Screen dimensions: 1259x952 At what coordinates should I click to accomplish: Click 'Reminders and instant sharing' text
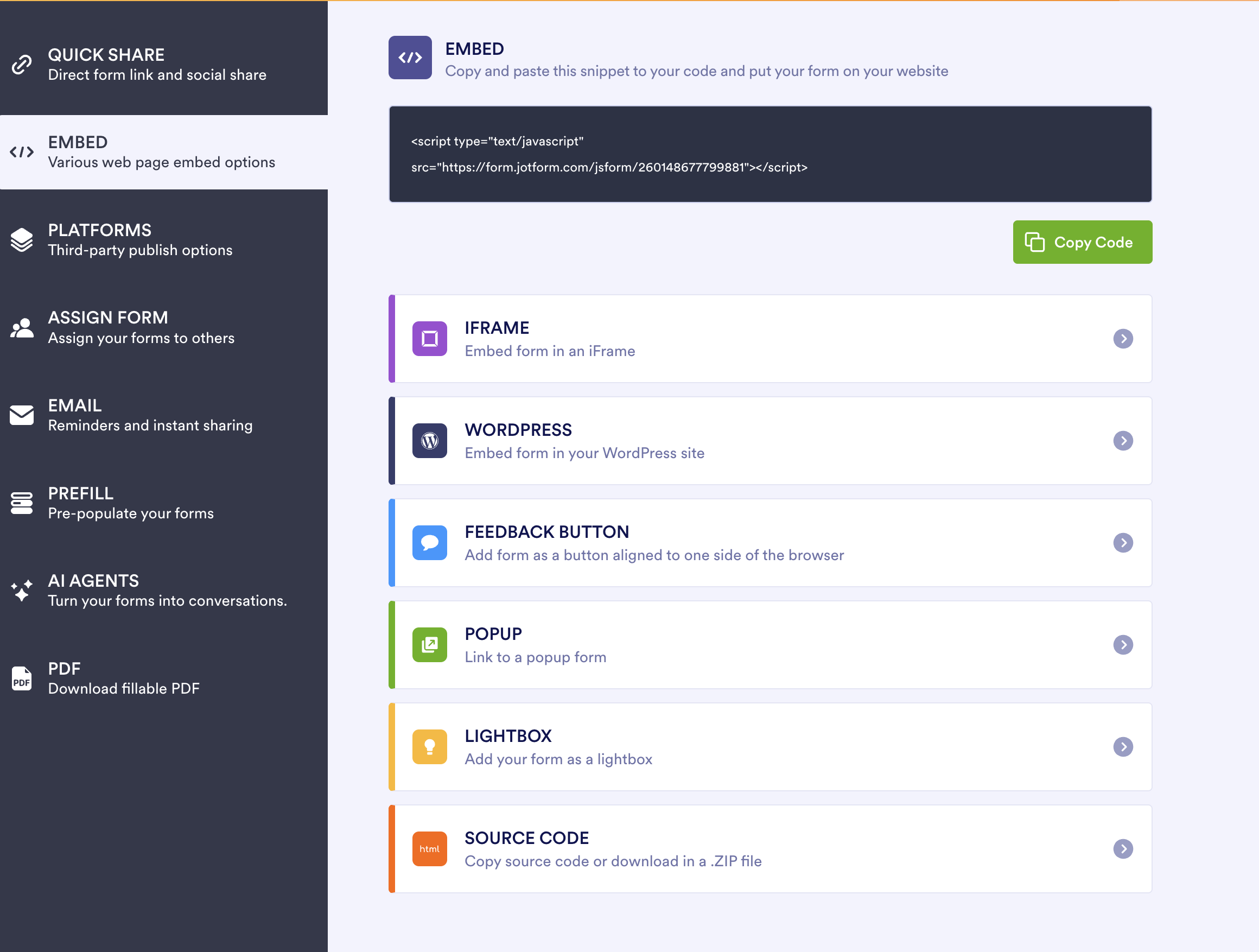pyautogui.click(x=150, y=426)
